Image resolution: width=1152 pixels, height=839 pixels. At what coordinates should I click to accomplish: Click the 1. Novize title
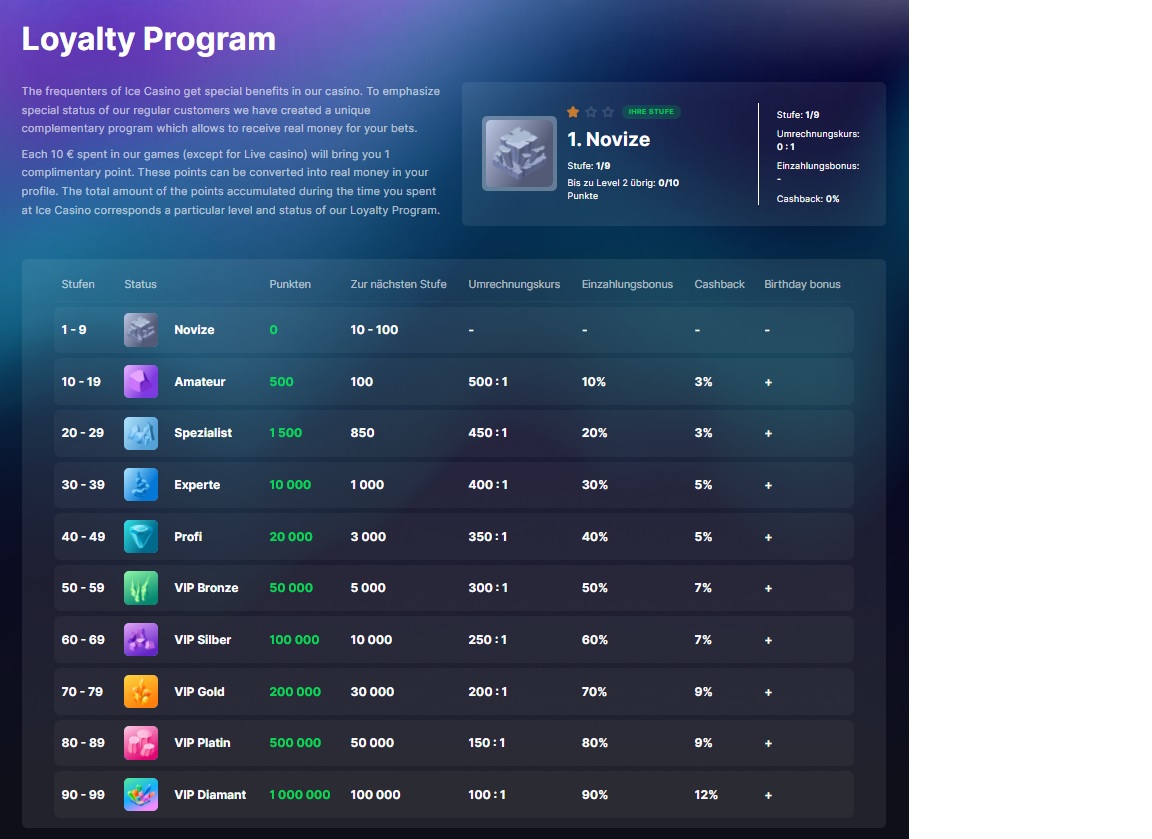[x=608, y=140]
